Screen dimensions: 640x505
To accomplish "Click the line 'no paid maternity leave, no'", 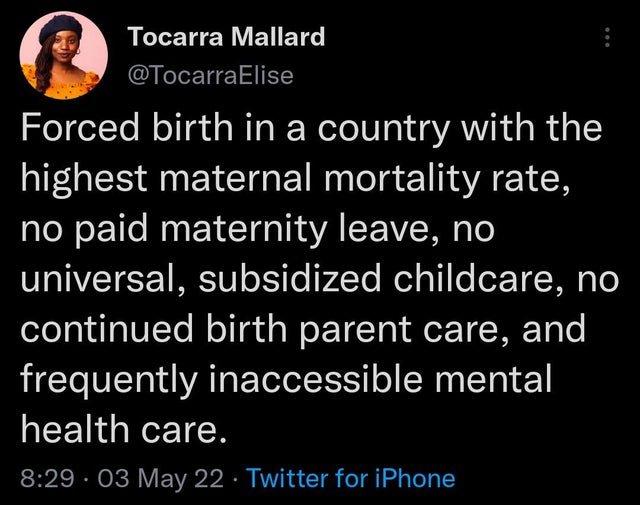I will click(x=258, y=229).
